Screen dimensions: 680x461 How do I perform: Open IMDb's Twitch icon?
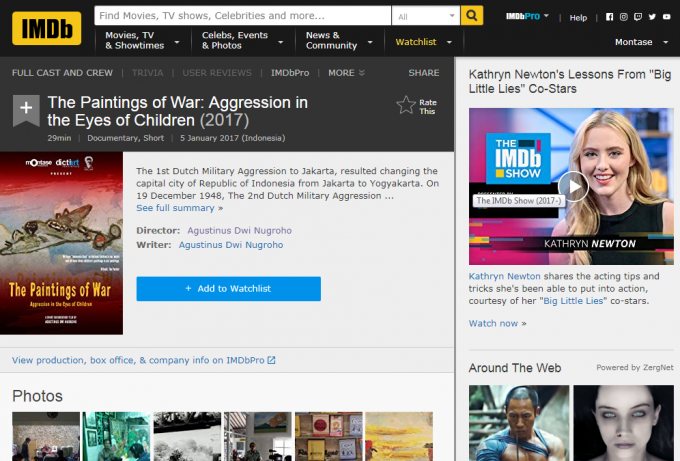(x=638, y=17)
